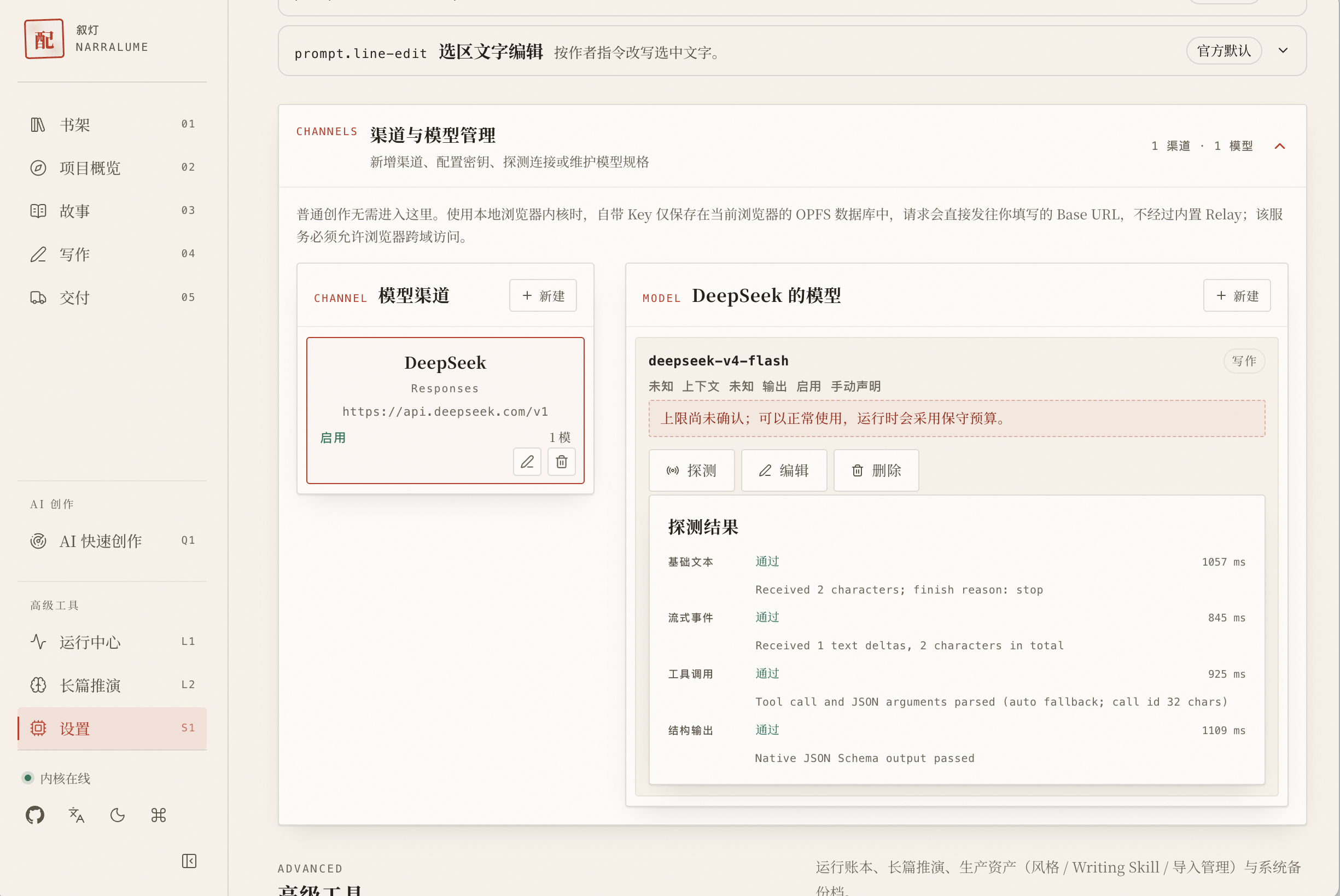The image size is (1340, 896).
Task: Click the 手动声明 model attribute
Action: [x=855, y=387]
